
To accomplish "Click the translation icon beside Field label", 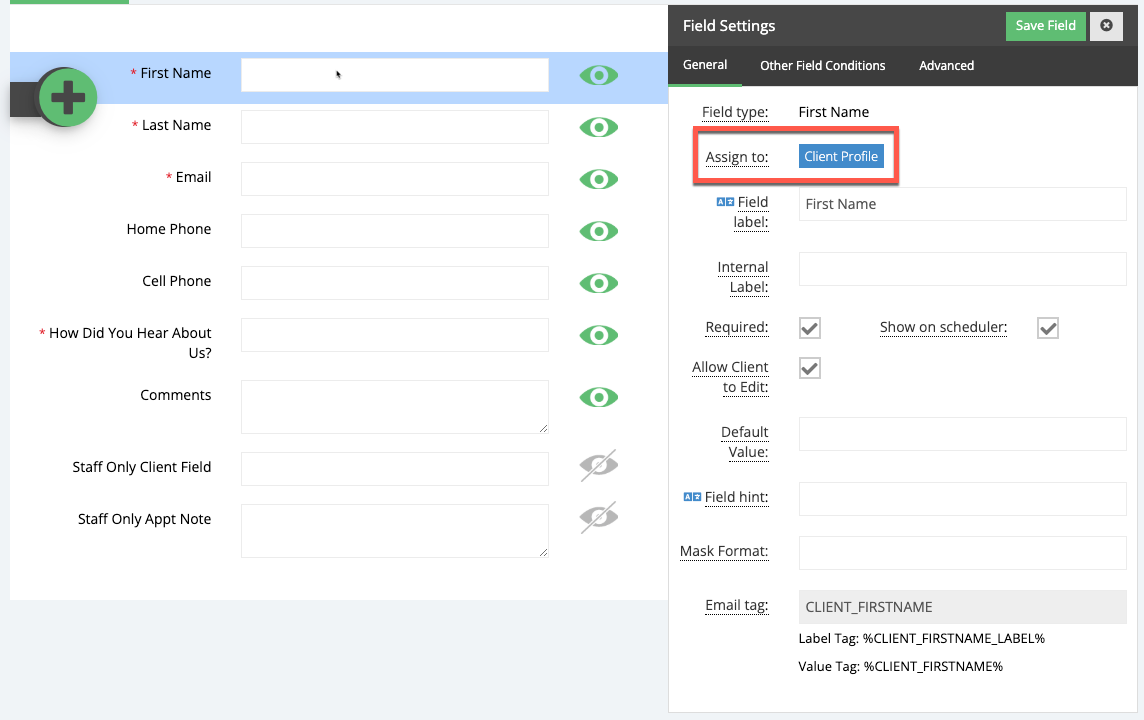I will (x=727, y=201).
